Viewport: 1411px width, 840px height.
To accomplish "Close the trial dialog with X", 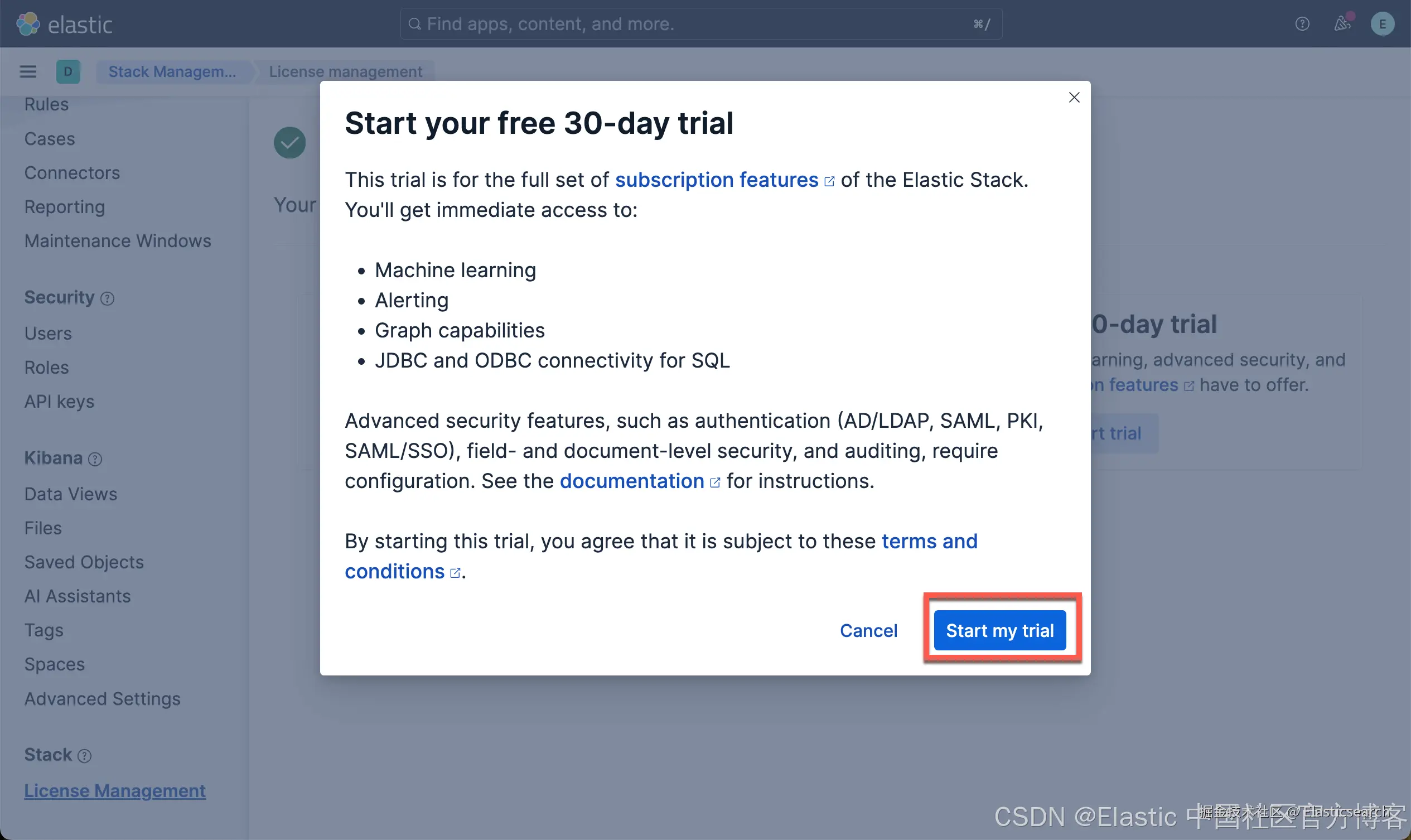I will coord(1074,98).
